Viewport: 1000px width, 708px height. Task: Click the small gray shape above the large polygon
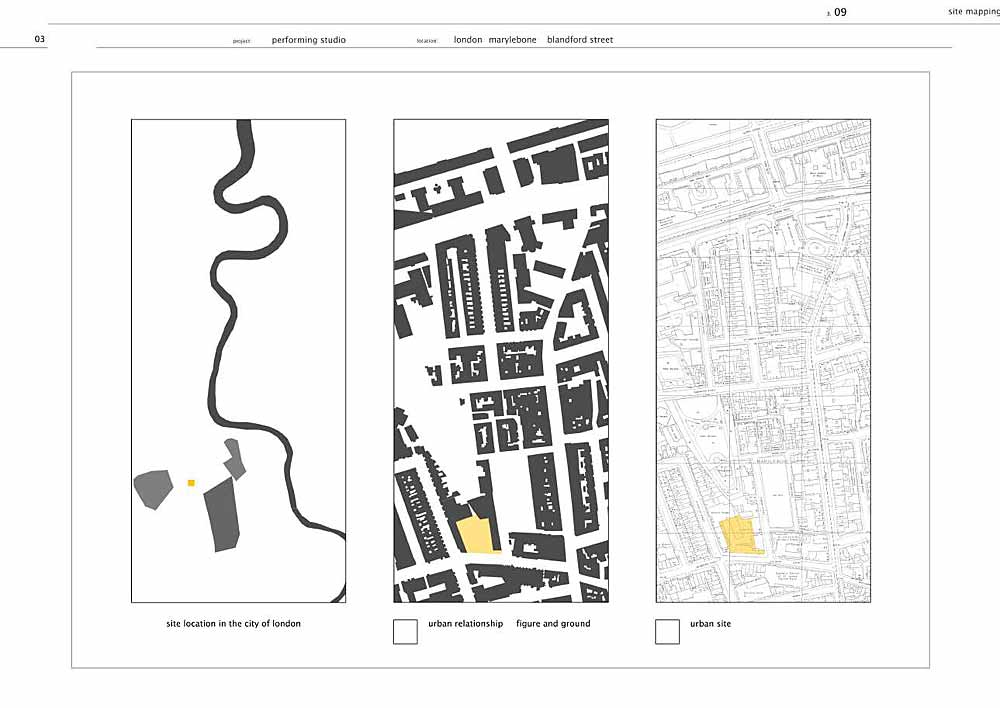click(234, 459)
